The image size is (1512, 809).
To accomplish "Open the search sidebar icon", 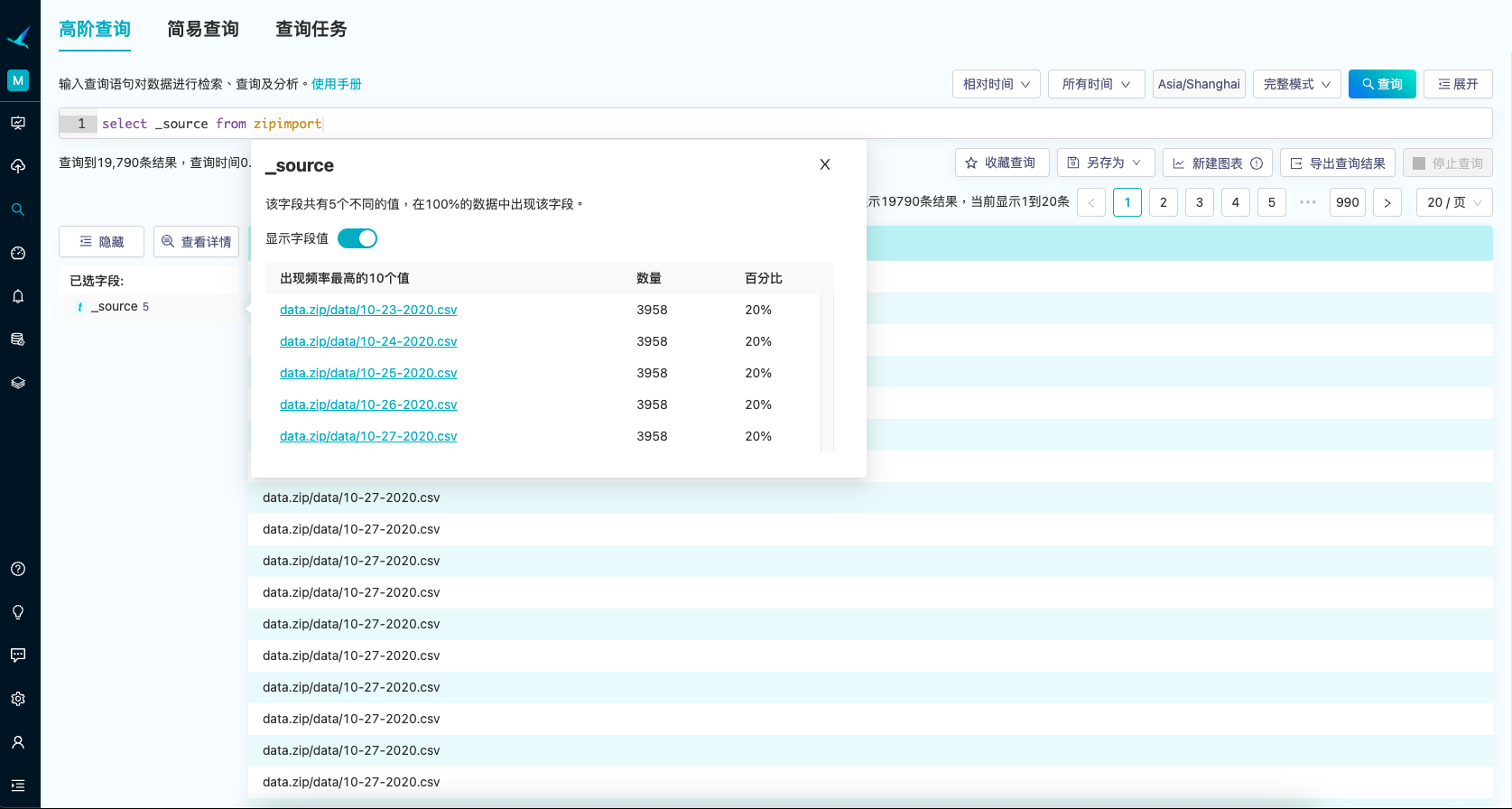I will pyautogui.click(x=18, y=209).
